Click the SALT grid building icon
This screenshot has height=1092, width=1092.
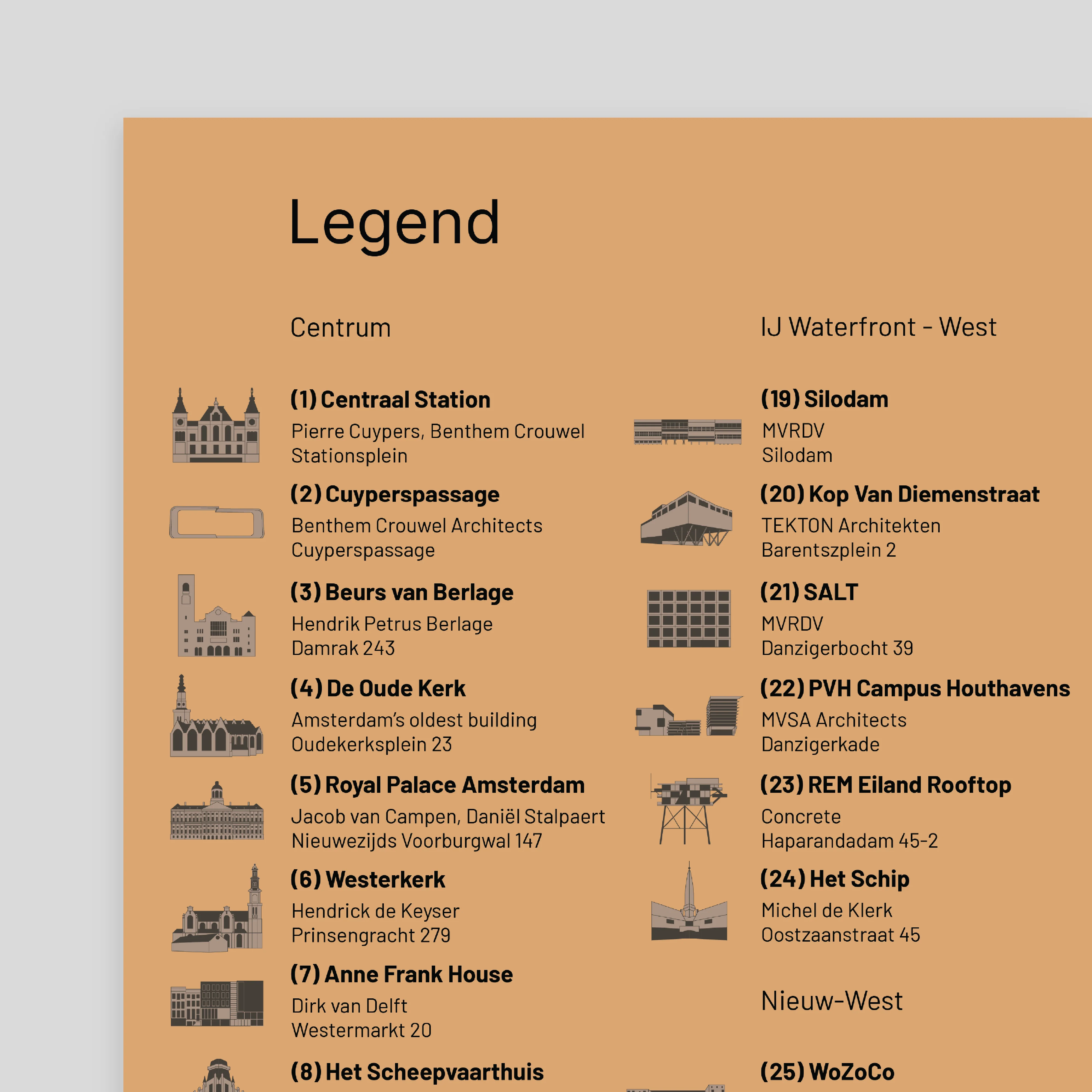tap(689, 619)
